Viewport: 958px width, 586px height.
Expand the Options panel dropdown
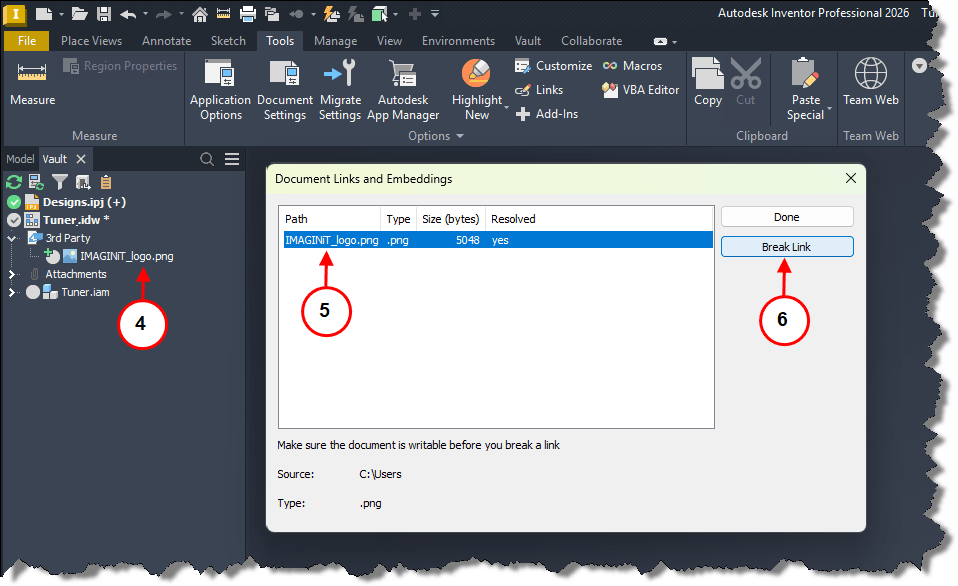coord(460,136)
